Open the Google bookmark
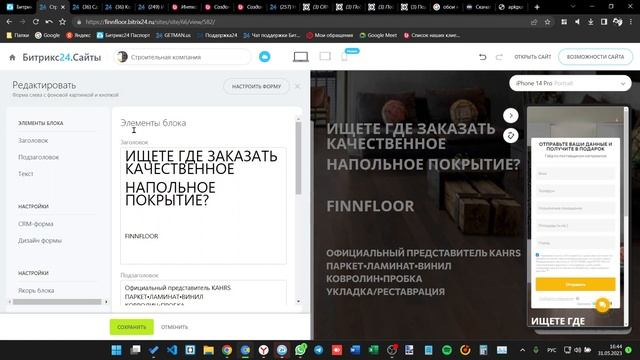This screenshot has height=360, width=640. pyautogui.click(x=47, y=36)
